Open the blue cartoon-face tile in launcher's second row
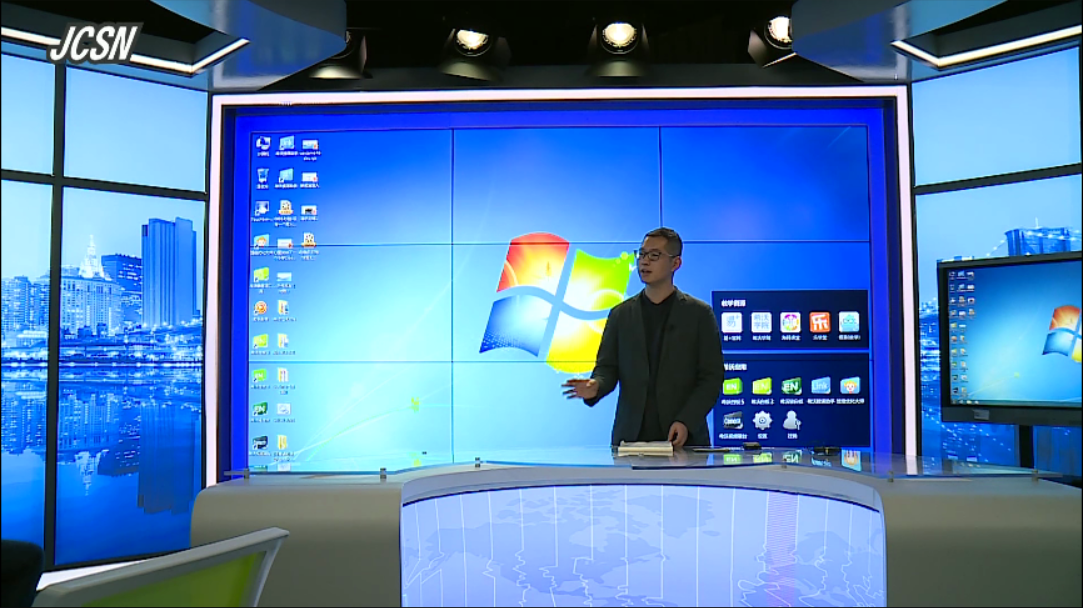 click(850, 386)
